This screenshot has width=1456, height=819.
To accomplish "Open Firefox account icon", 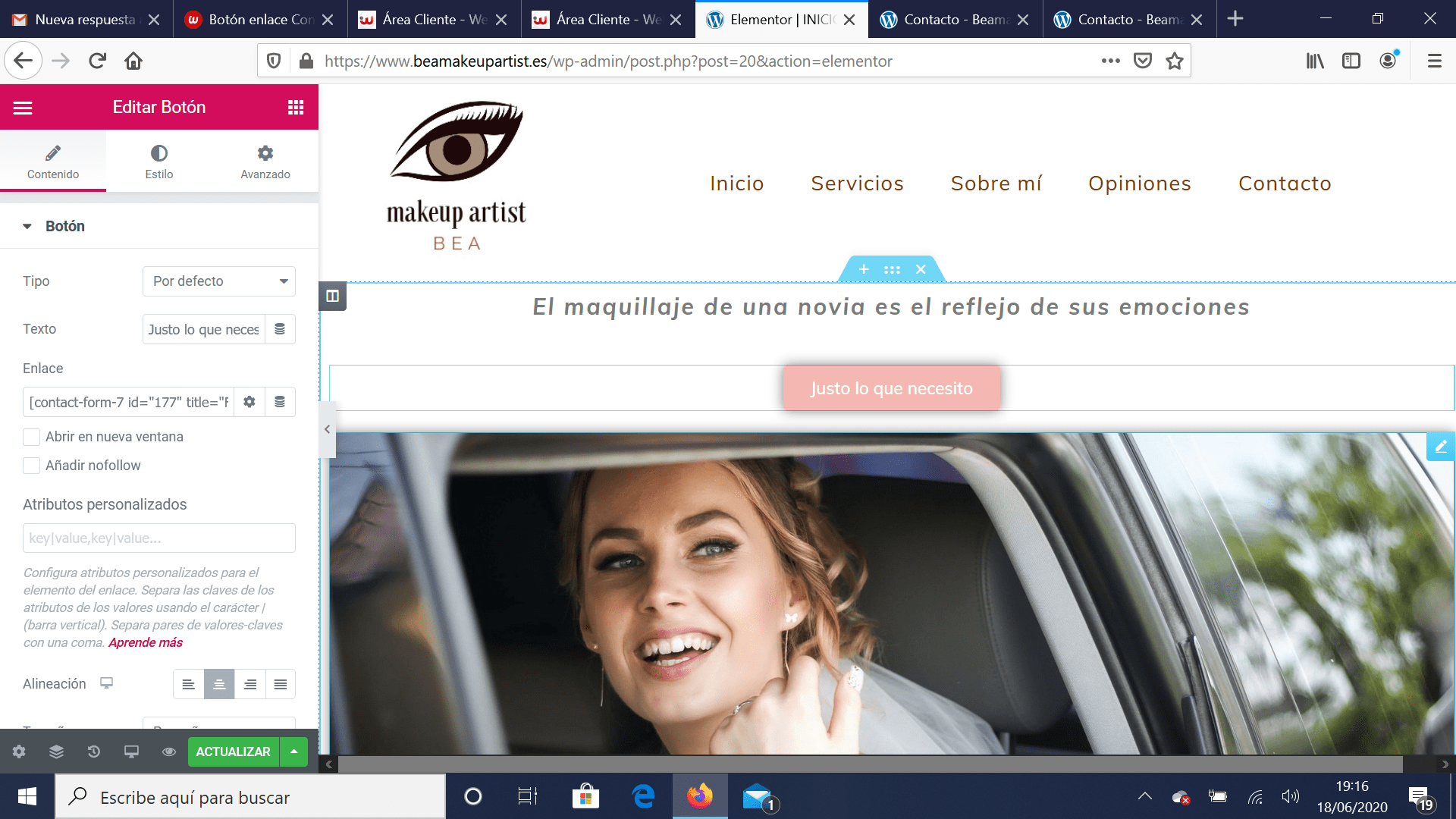I will [x=1388, y=61].
